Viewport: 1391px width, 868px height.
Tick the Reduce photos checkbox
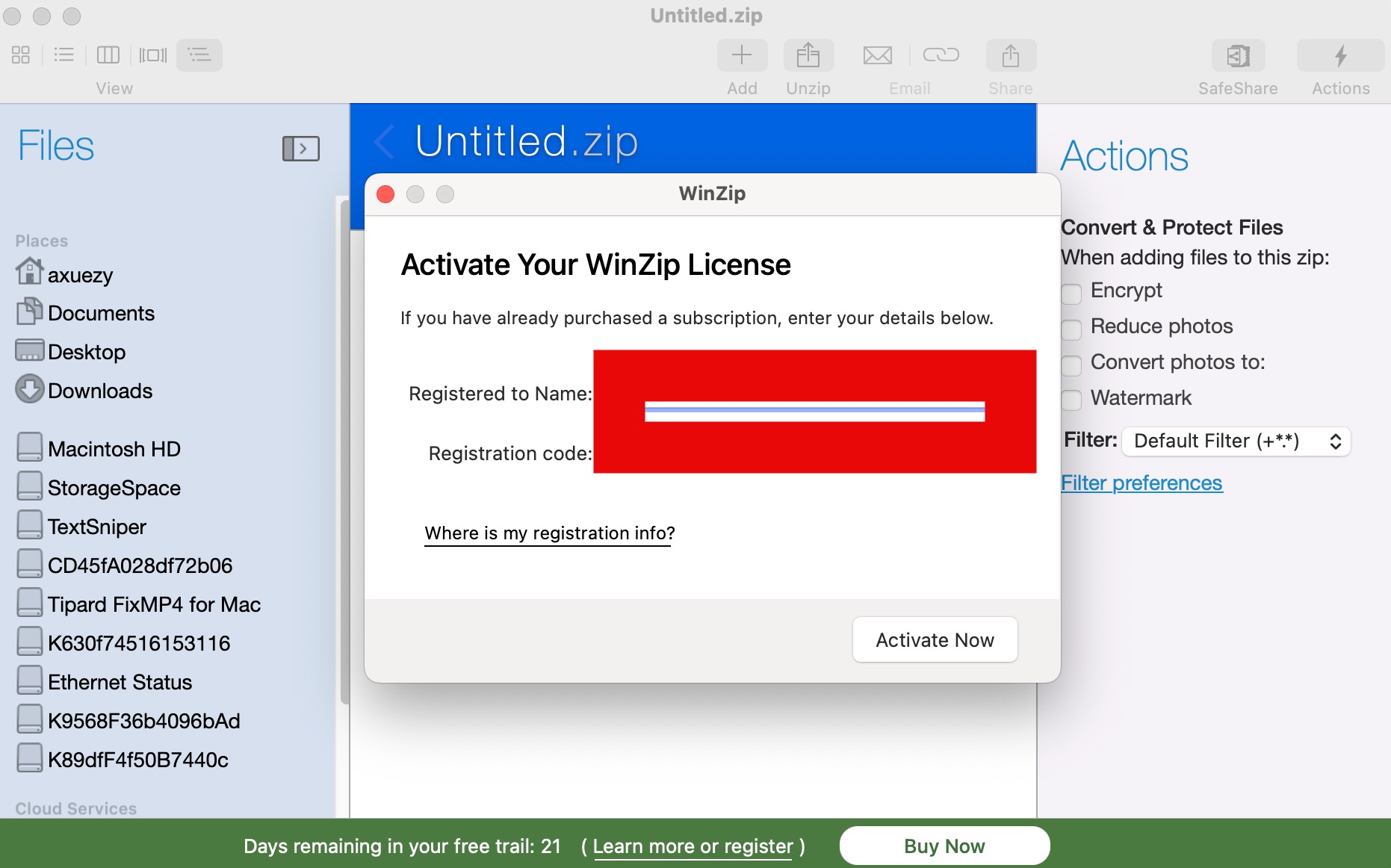[1072, 329]
